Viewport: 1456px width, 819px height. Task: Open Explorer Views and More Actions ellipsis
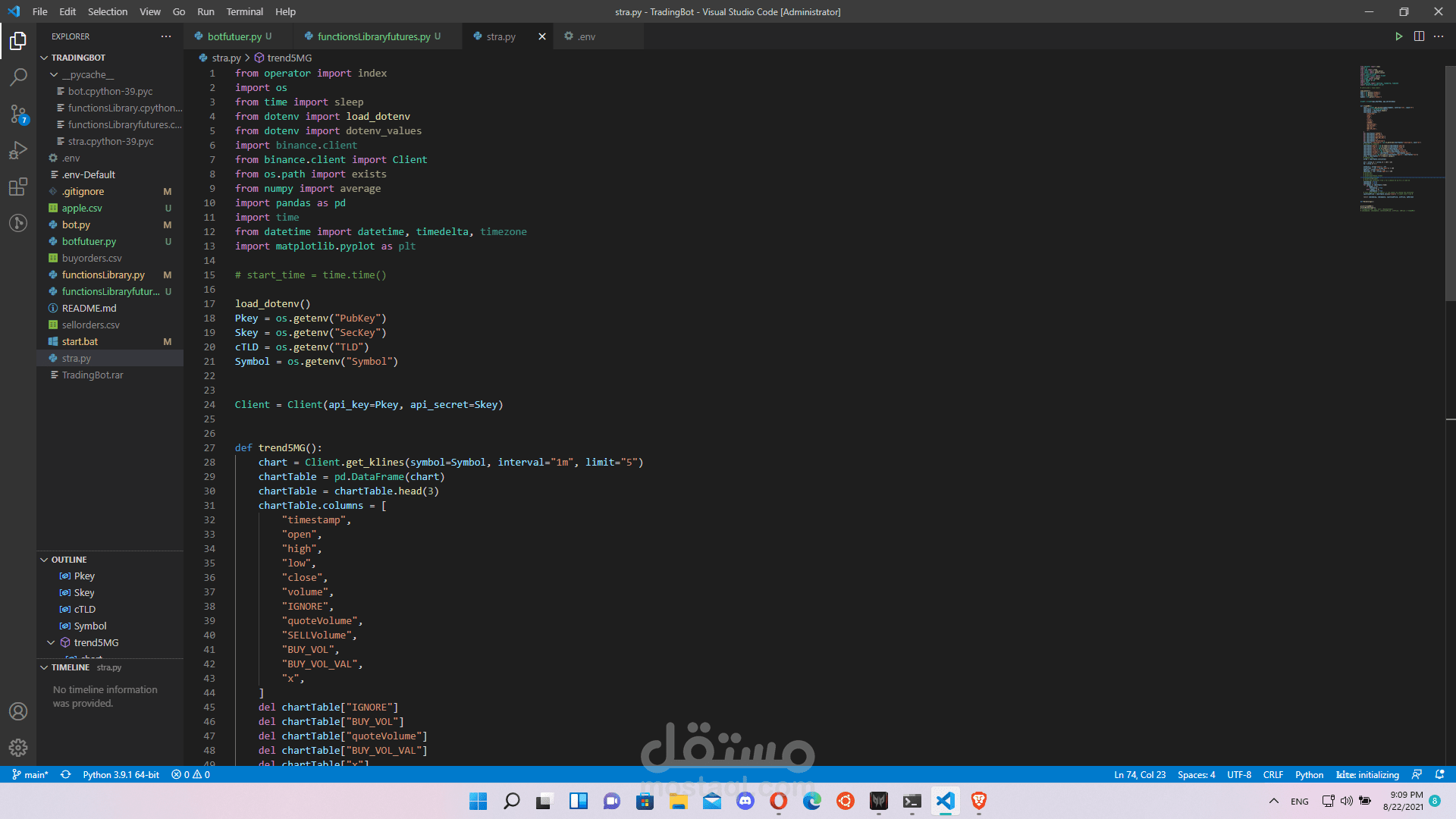[x=166, y=36]
